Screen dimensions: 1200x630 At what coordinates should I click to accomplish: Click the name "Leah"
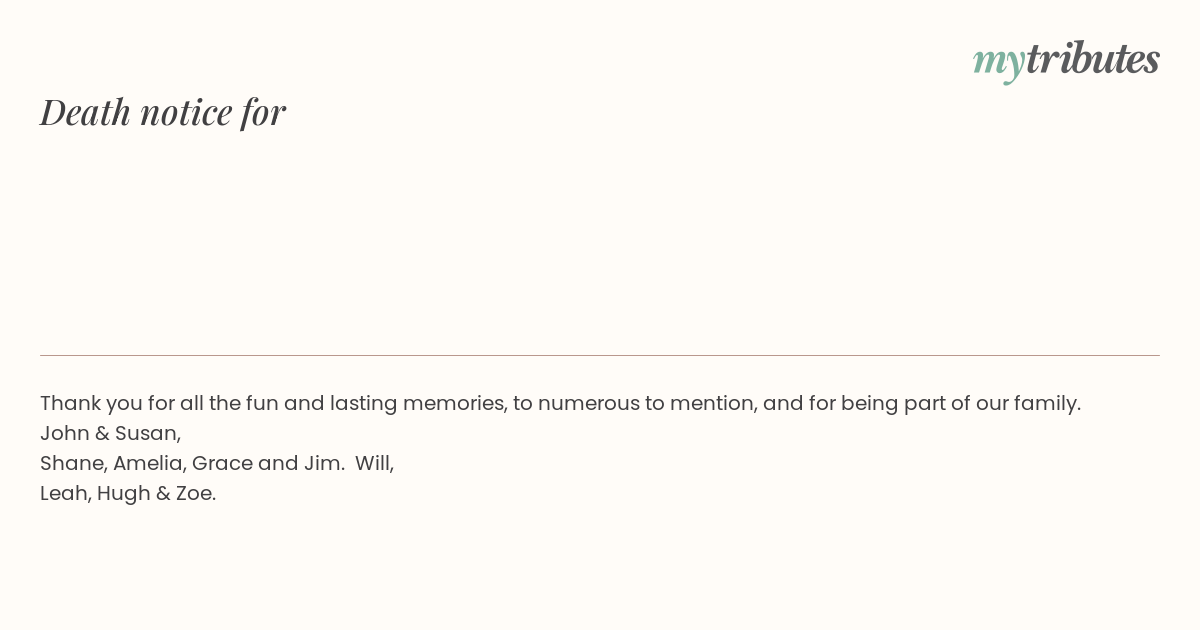64,493
